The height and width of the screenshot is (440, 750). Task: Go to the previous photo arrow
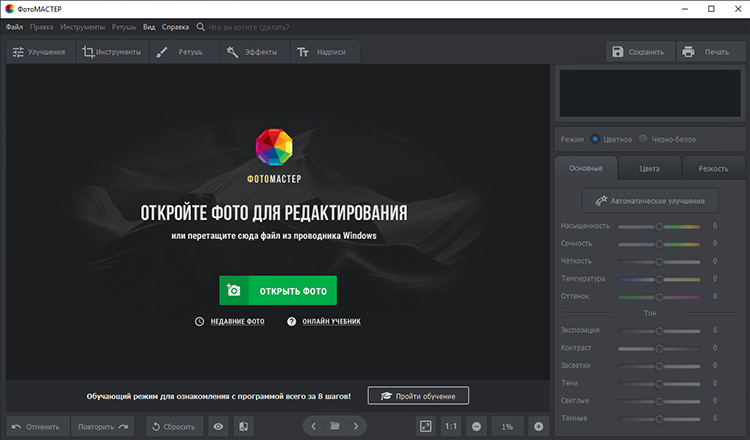(x=314, y=426)
